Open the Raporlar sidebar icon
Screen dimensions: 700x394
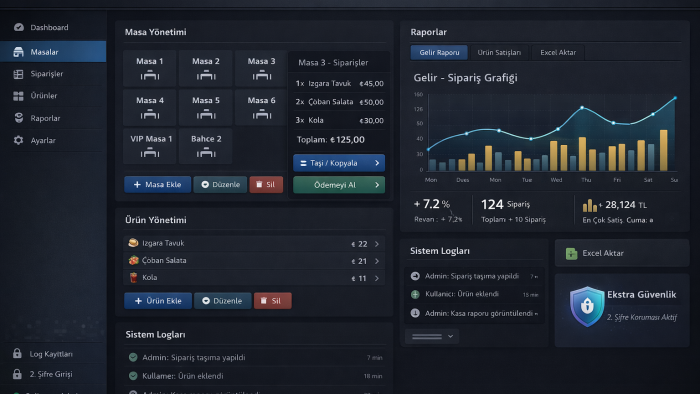click(19, 118)
